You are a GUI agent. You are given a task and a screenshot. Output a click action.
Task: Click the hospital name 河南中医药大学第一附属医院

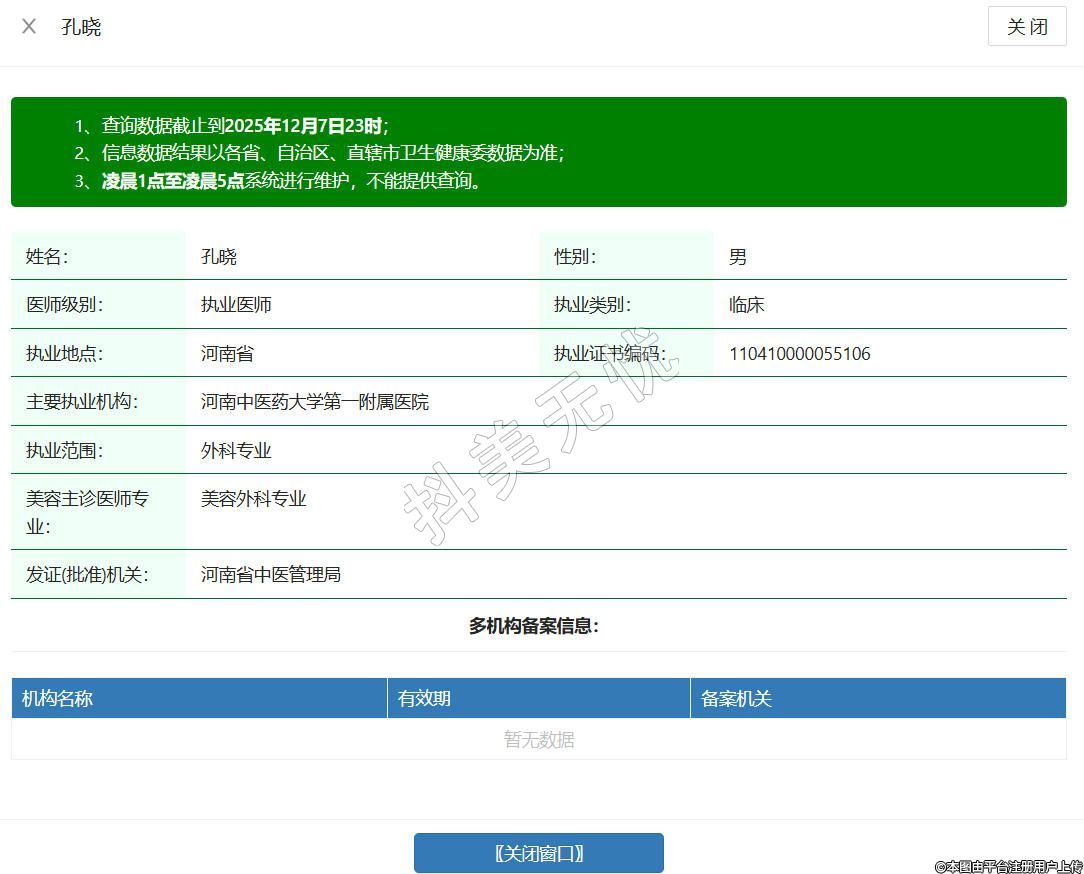pyautogui.click(x=314, y=402)
